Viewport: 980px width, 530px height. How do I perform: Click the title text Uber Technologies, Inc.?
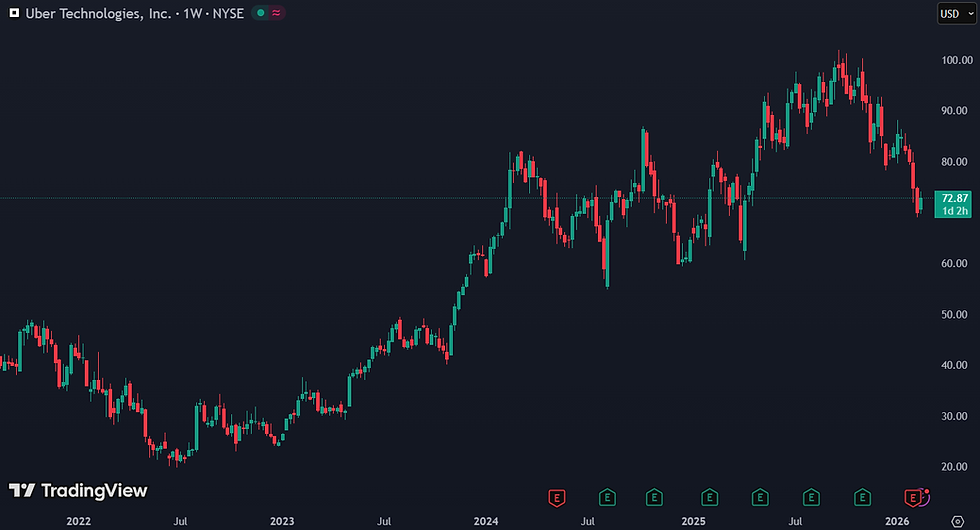point(98,13)
